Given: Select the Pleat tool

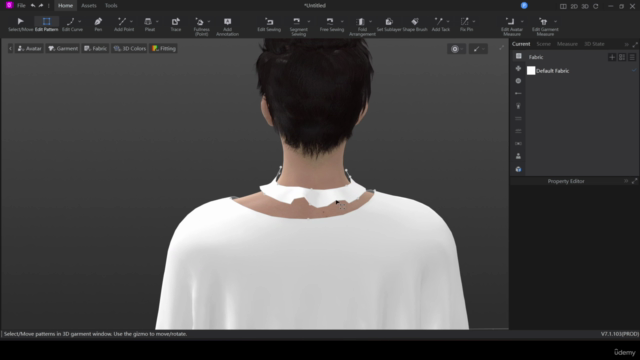Looking at the screenshot, I should 149,24.
